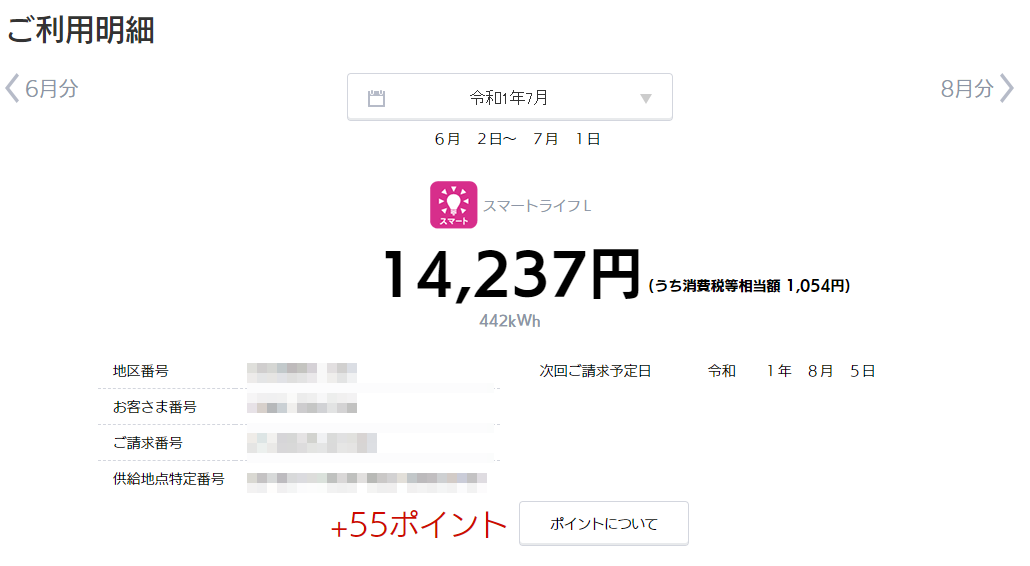Click the 供給地点特定番号 row label

coord(169,479)
